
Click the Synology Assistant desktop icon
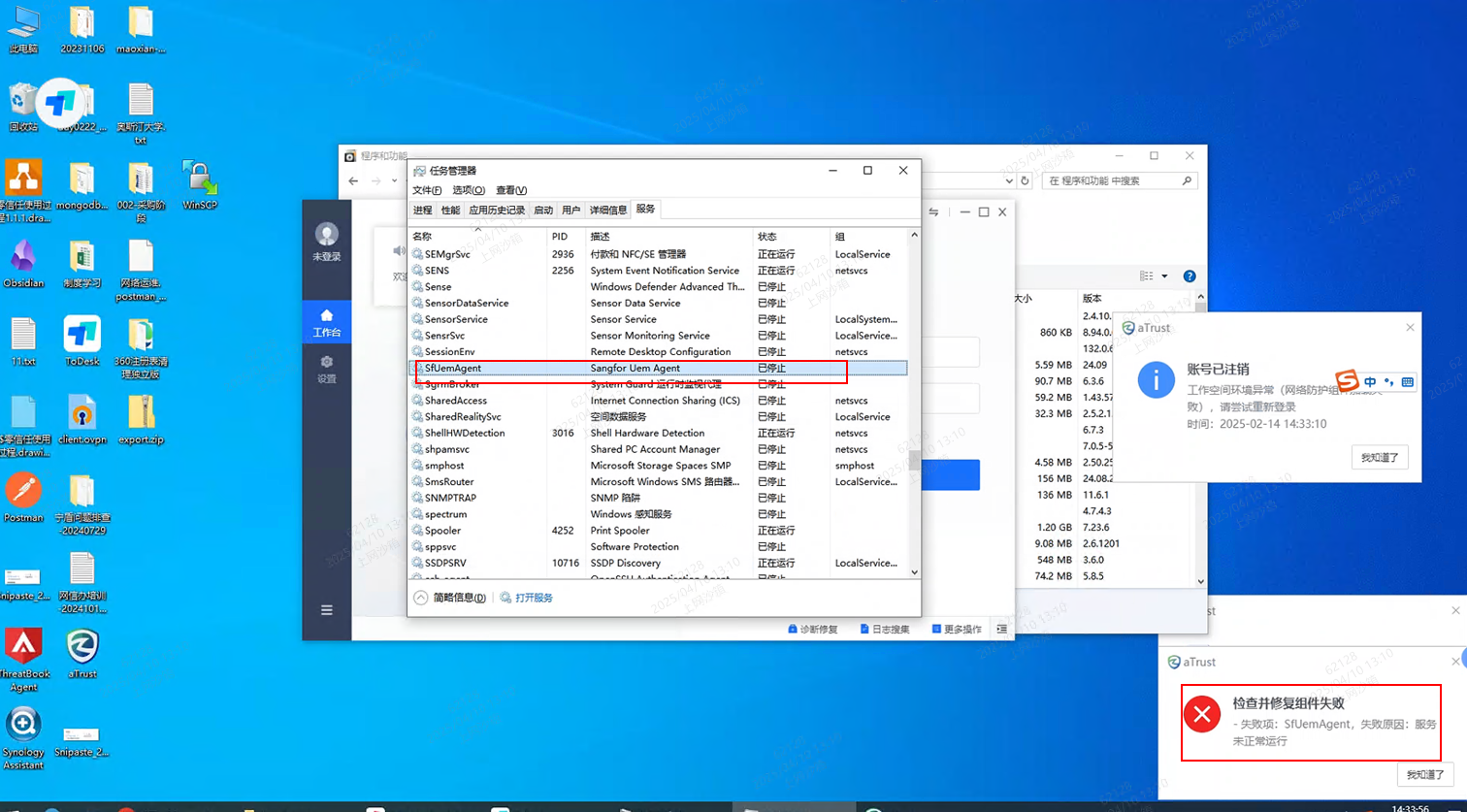click(x=23, y=725)
